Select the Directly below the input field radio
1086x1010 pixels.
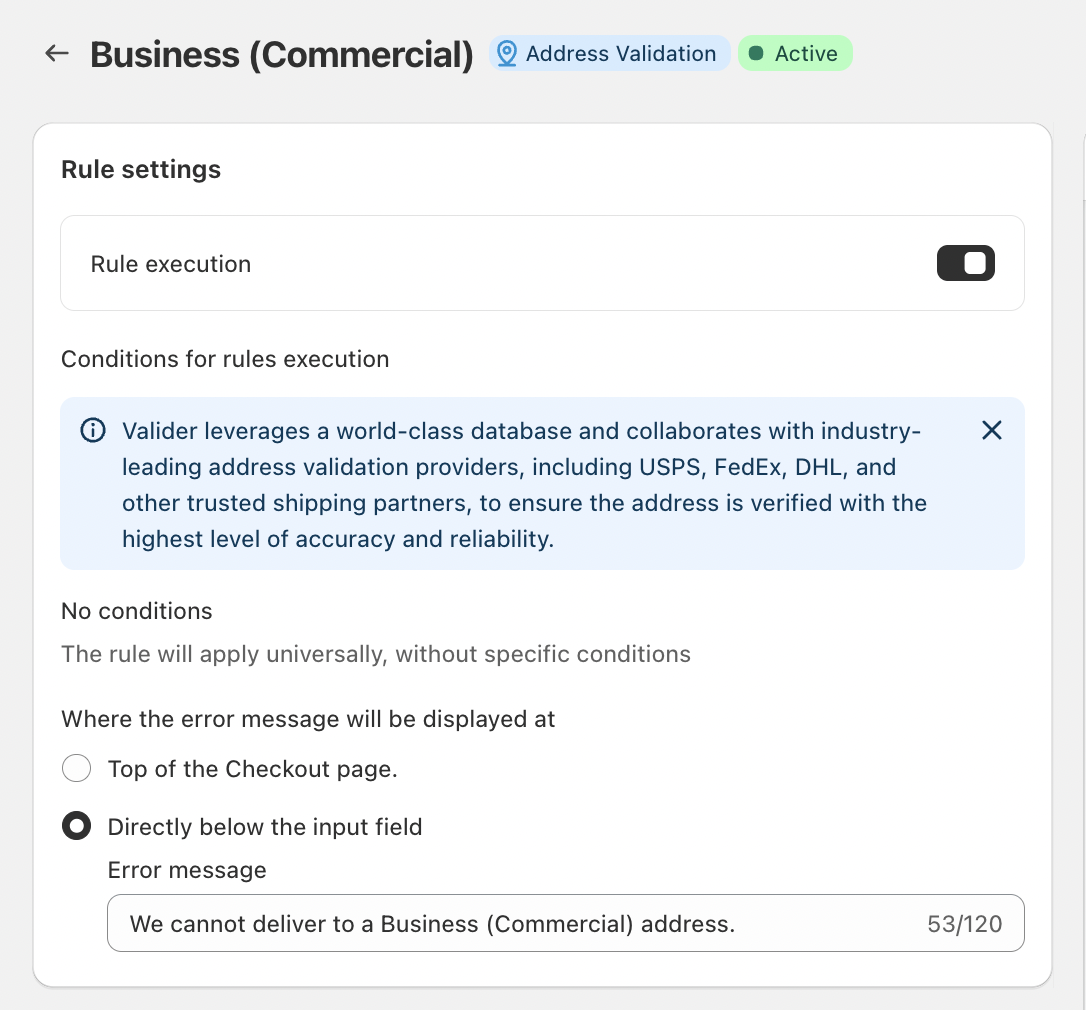click(77, 827)
